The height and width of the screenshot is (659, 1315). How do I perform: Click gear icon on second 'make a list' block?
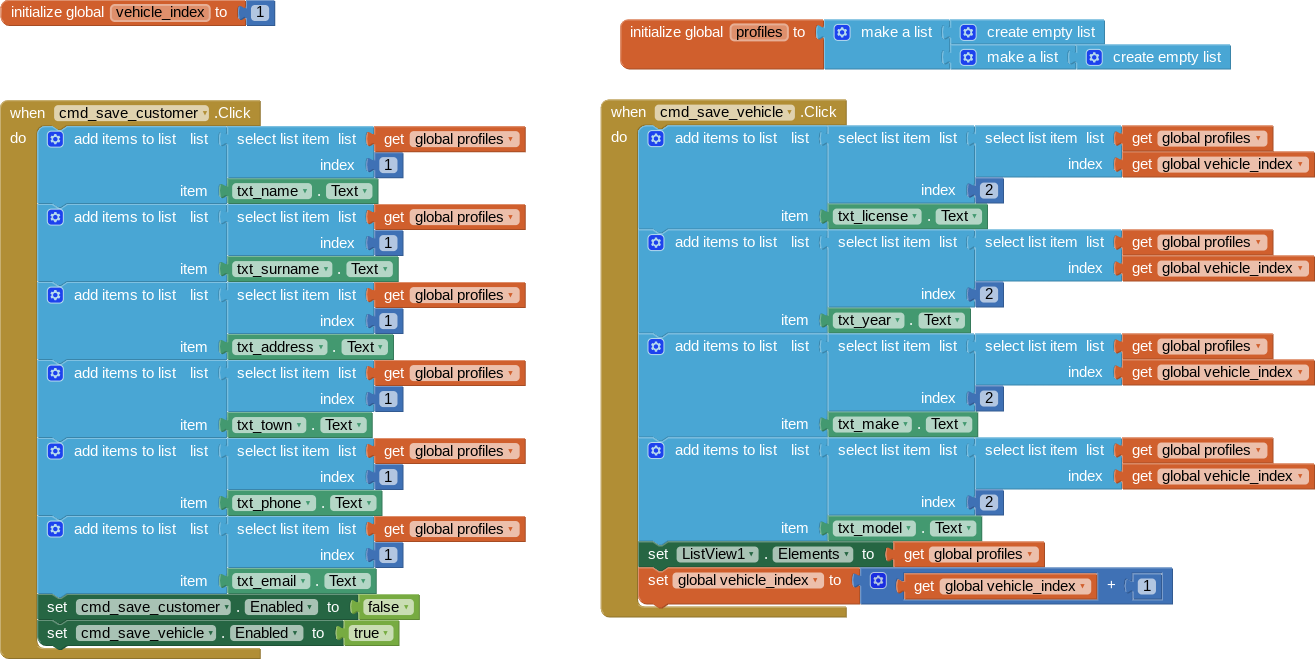pos(968,57)
